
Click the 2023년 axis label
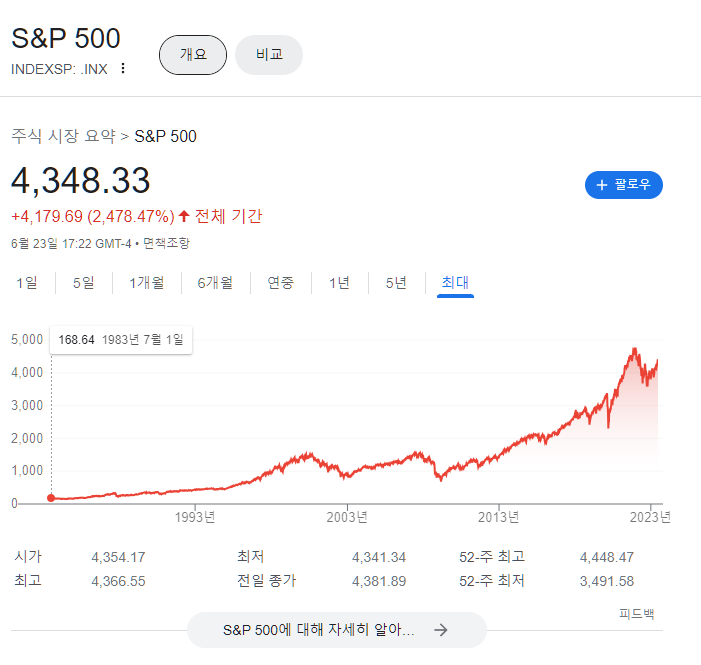[x=650, y=517]
